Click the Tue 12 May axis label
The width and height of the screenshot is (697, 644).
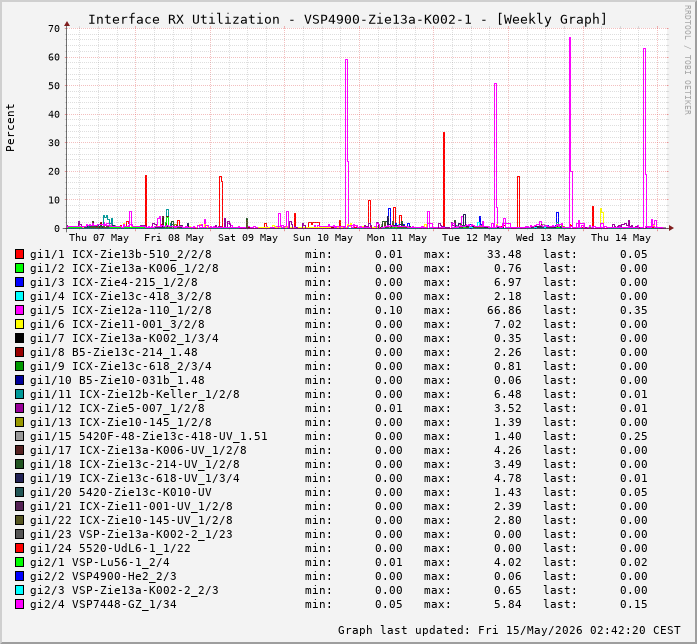[x=472, y=238]
